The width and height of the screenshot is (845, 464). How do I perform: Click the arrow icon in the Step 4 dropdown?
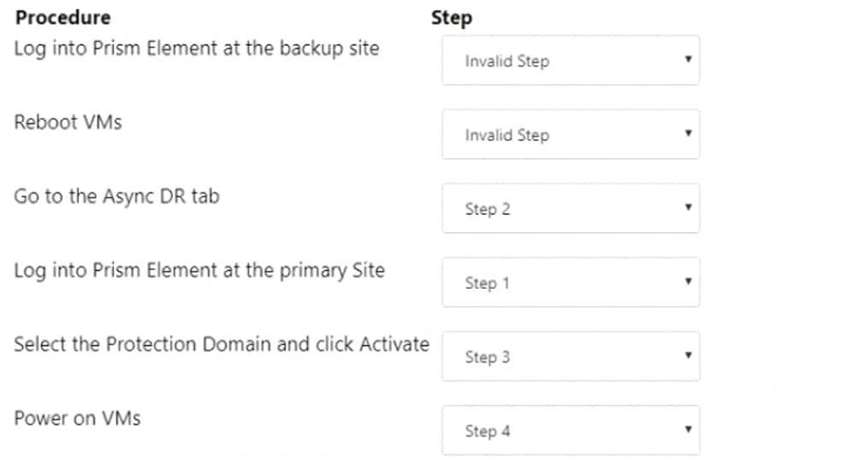(x=688, y=429)
